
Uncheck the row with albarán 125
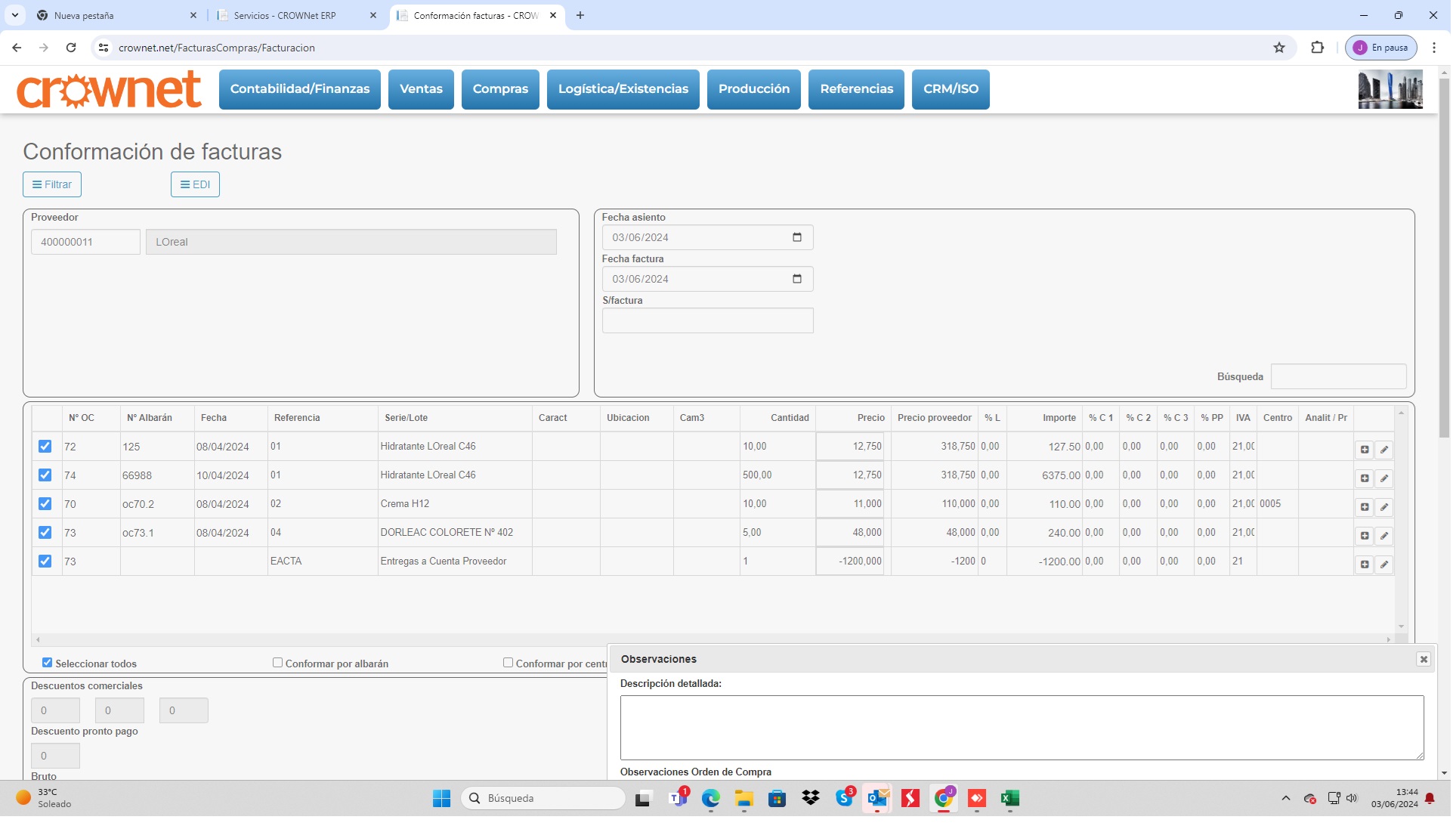(x=45, y=448)
